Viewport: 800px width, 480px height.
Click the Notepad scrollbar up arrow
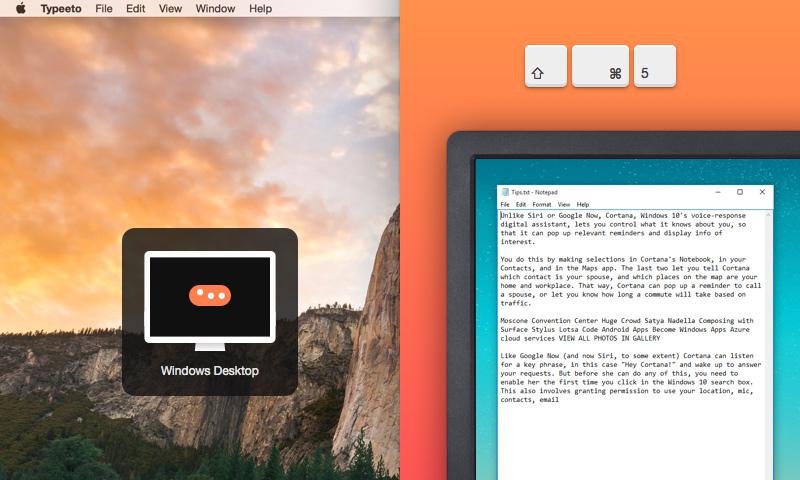click(x=768, y=216)
